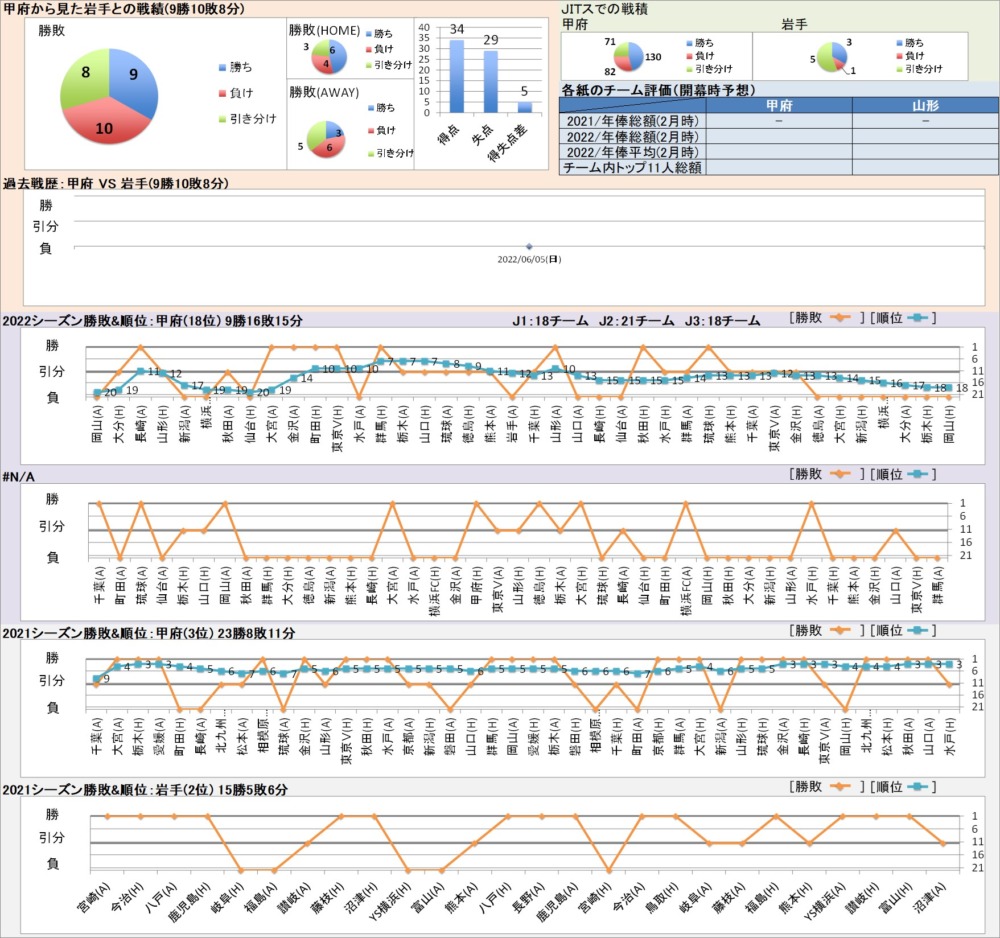Click the 勝ち legend swatch of the main 勝敗 pie
The height and width of the screenshot is (938, 1000).
222,67
